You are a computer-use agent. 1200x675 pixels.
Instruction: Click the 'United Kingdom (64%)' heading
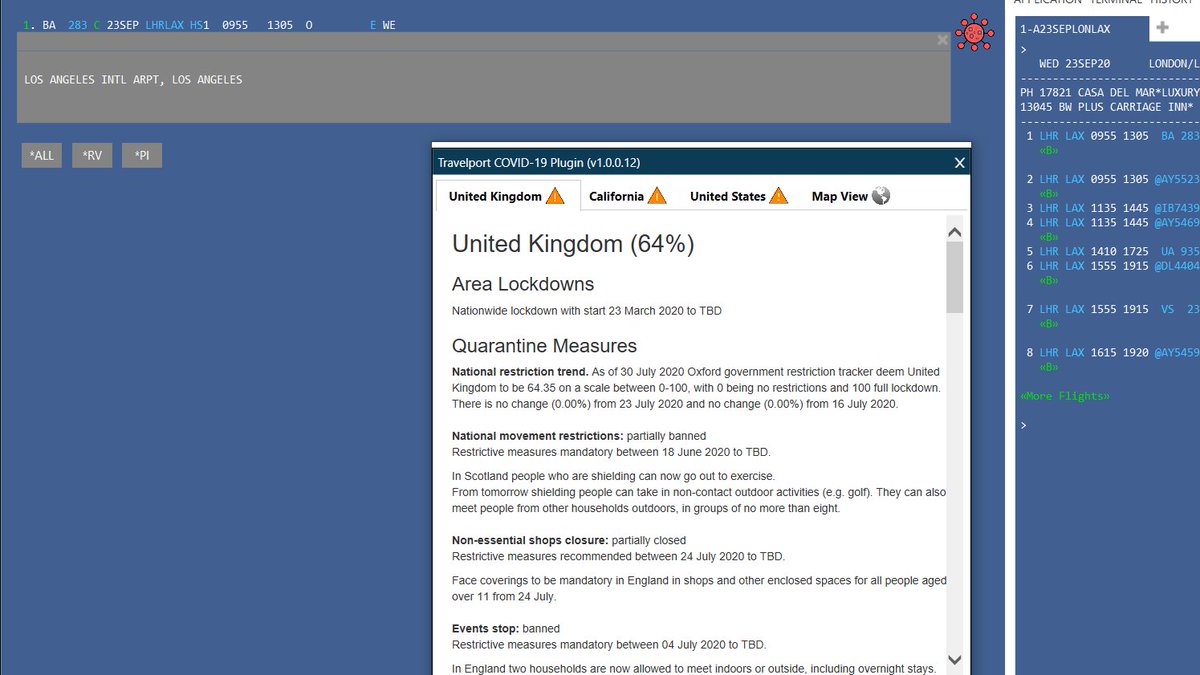[x=573, y=243]
